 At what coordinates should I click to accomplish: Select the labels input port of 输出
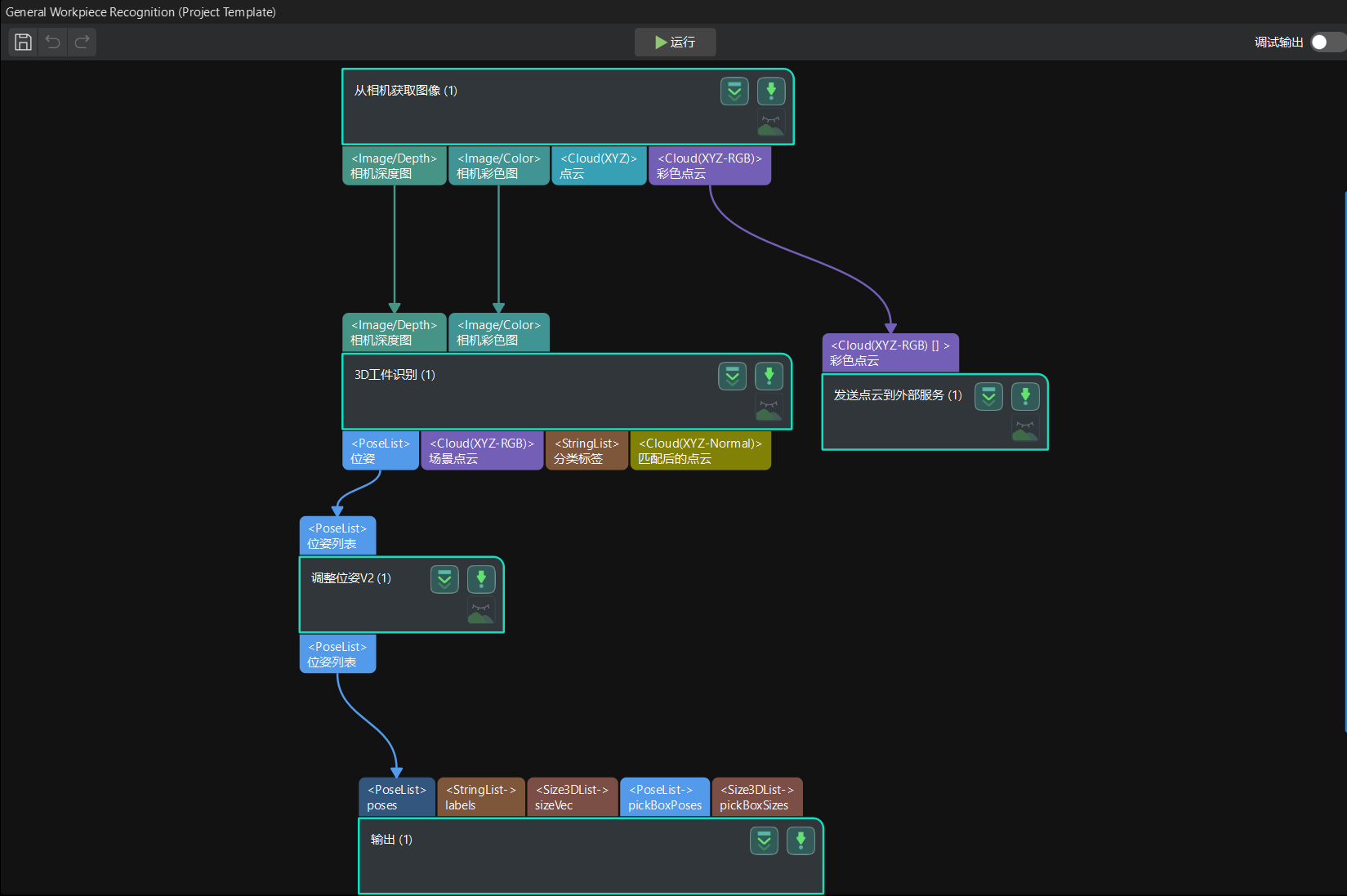481,797
